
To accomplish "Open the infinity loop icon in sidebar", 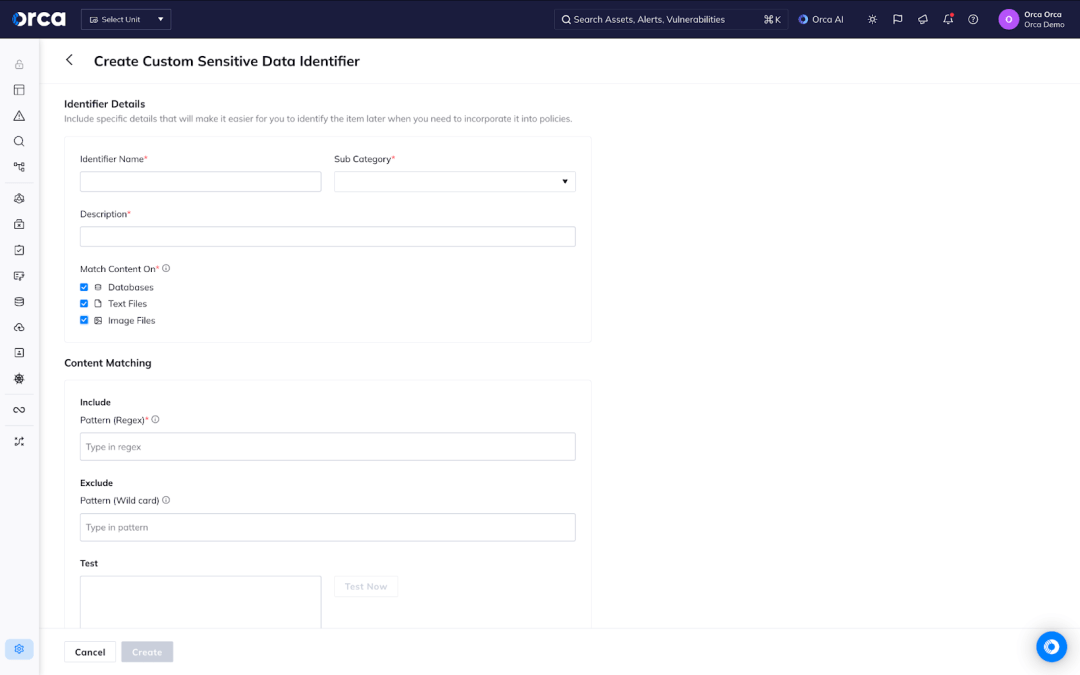I will click(19, 410).
